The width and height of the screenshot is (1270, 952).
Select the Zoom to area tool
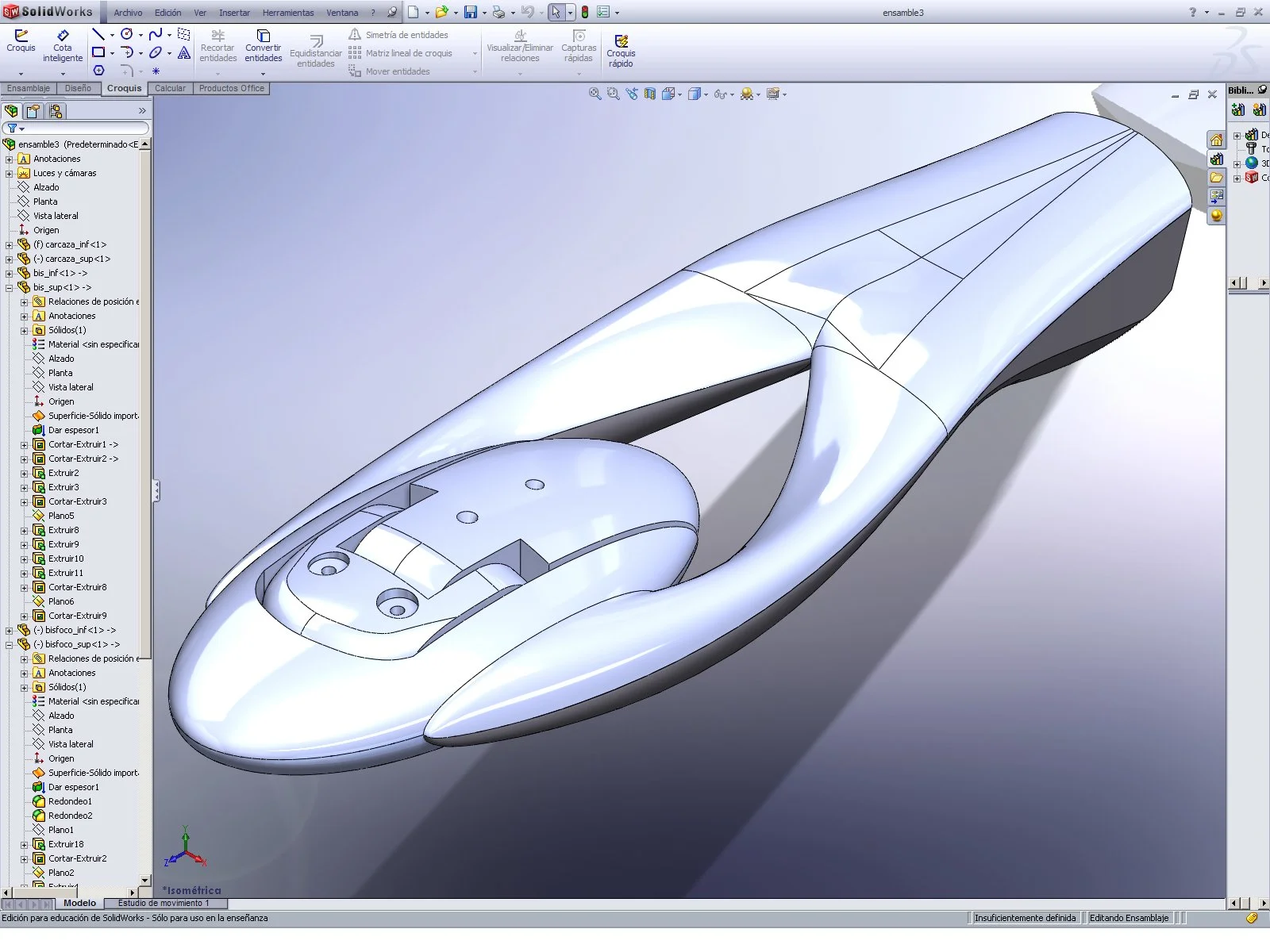pos(613,94)
